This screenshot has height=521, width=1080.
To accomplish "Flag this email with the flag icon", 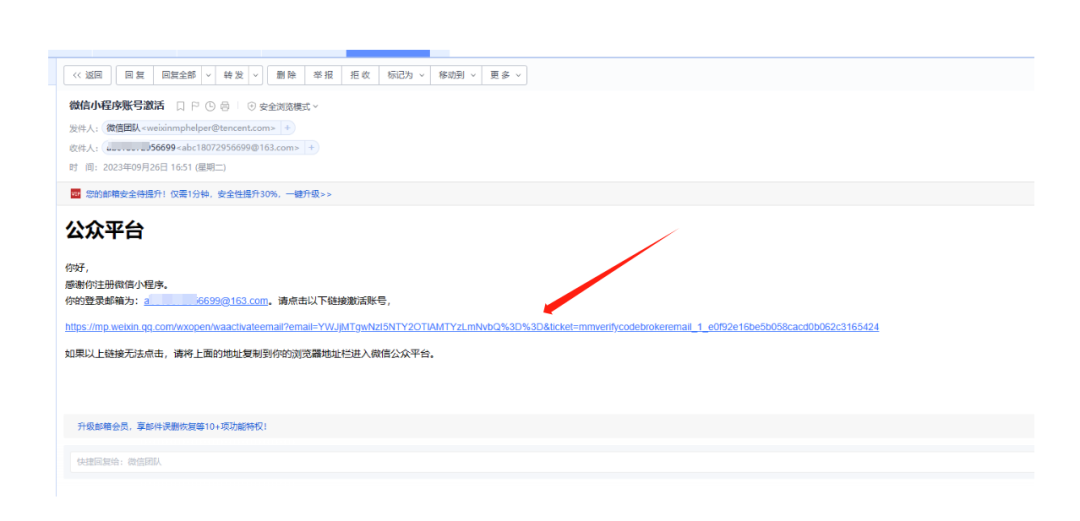I will [195, 106].
